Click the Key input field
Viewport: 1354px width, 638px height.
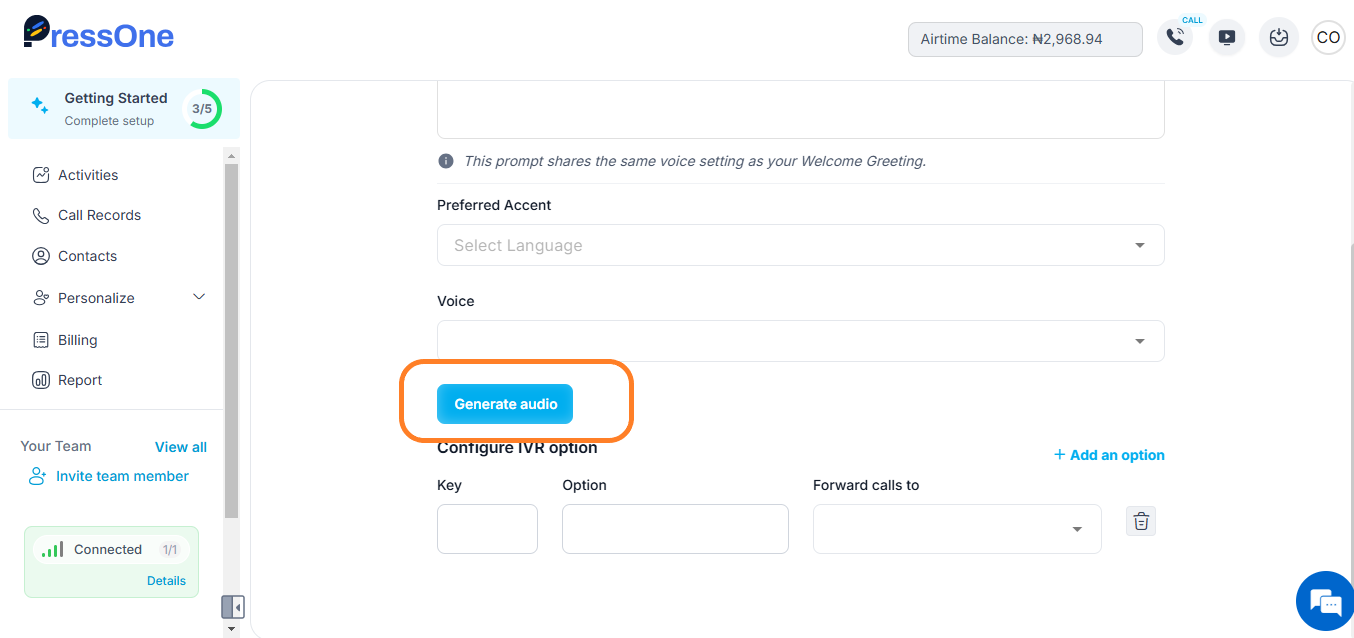487,529
